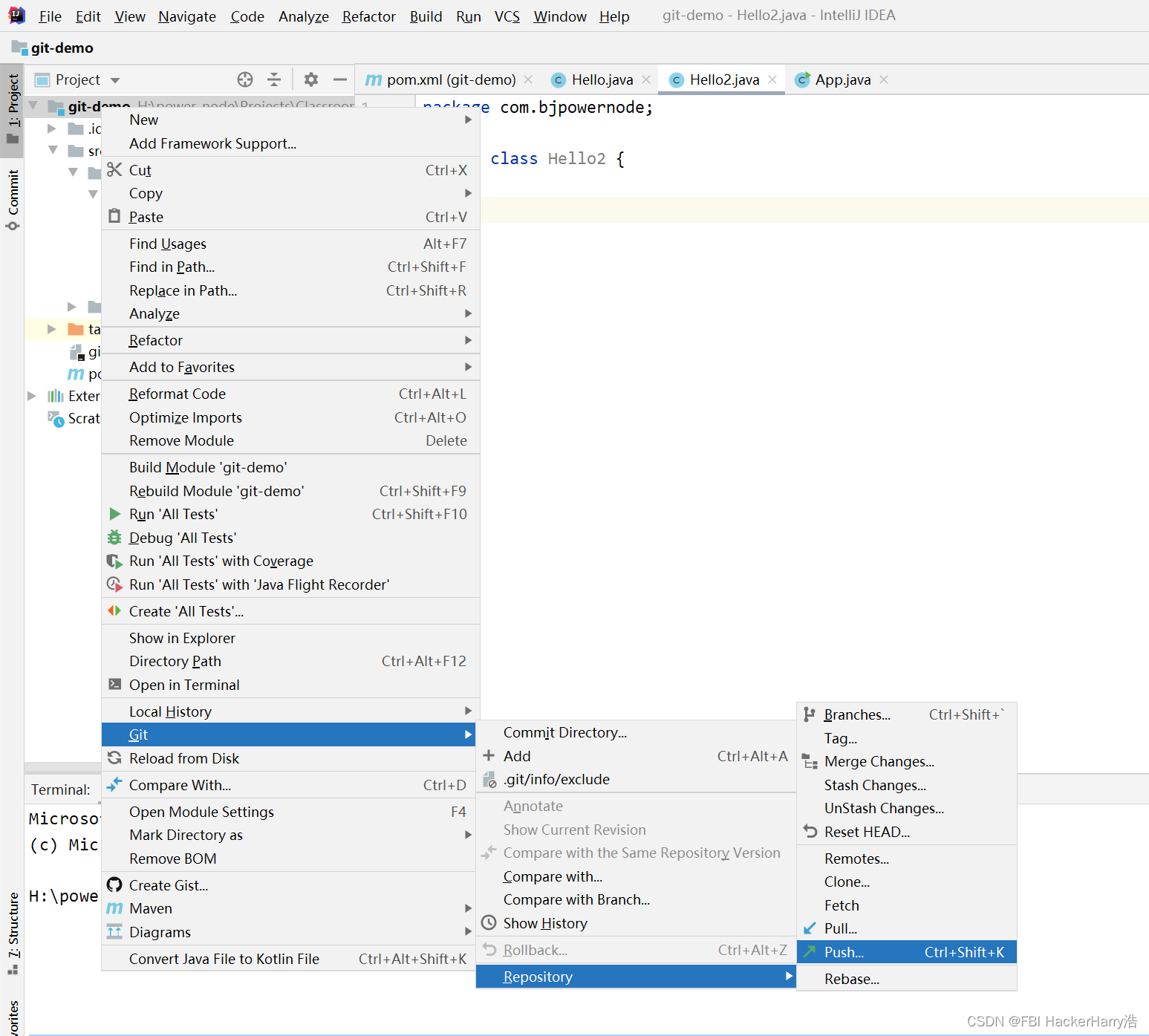Screen dimensions: 1149x1036
Task: Click the Compare With arrows icon
Action: coord(114,784)
